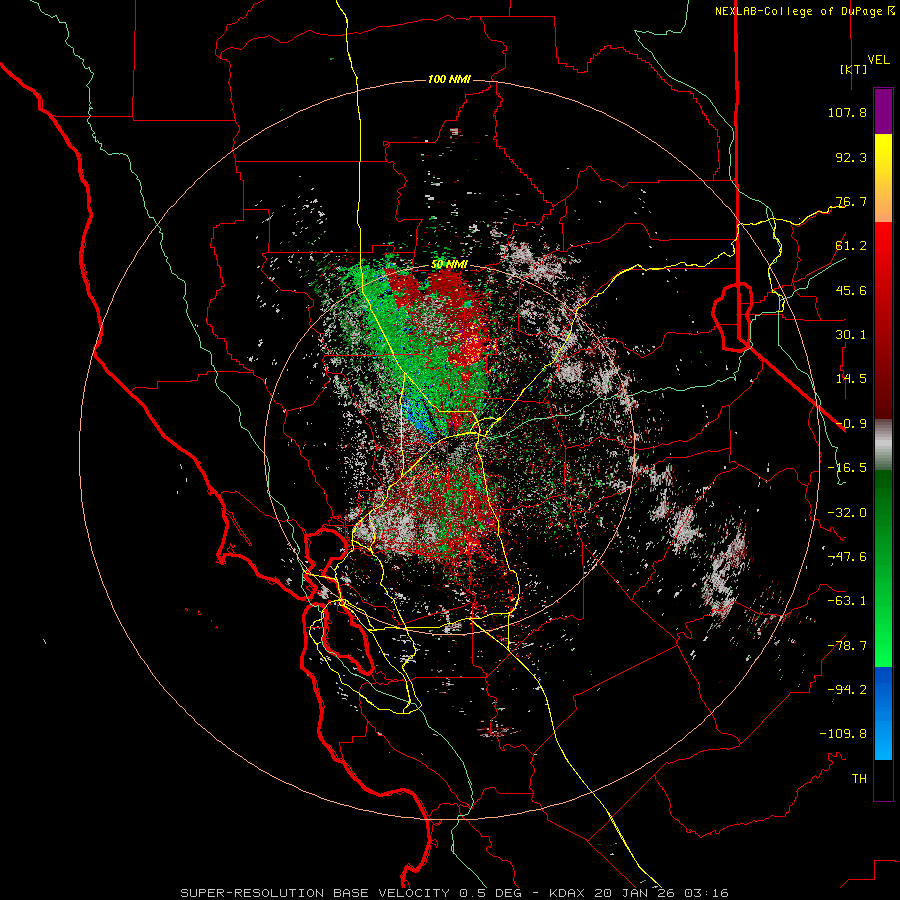Viewport: 900px width, 900px height.
Task: Select the 30.1 velocity scale value
Action: pyautogui.click(x=851, y=335)
